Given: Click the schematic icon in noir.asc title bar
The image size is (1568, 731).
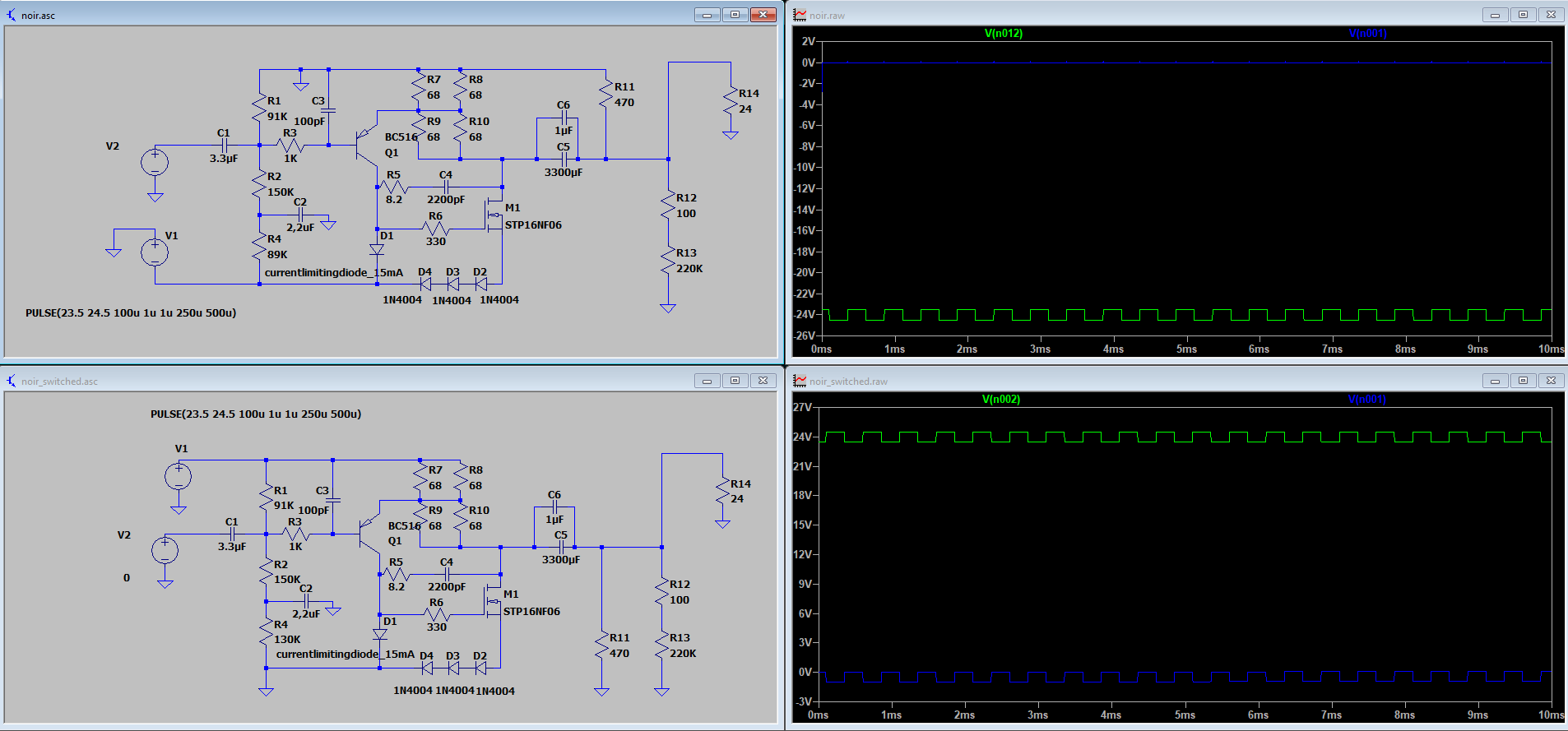Looking at the screenshot, I should 12,15.
